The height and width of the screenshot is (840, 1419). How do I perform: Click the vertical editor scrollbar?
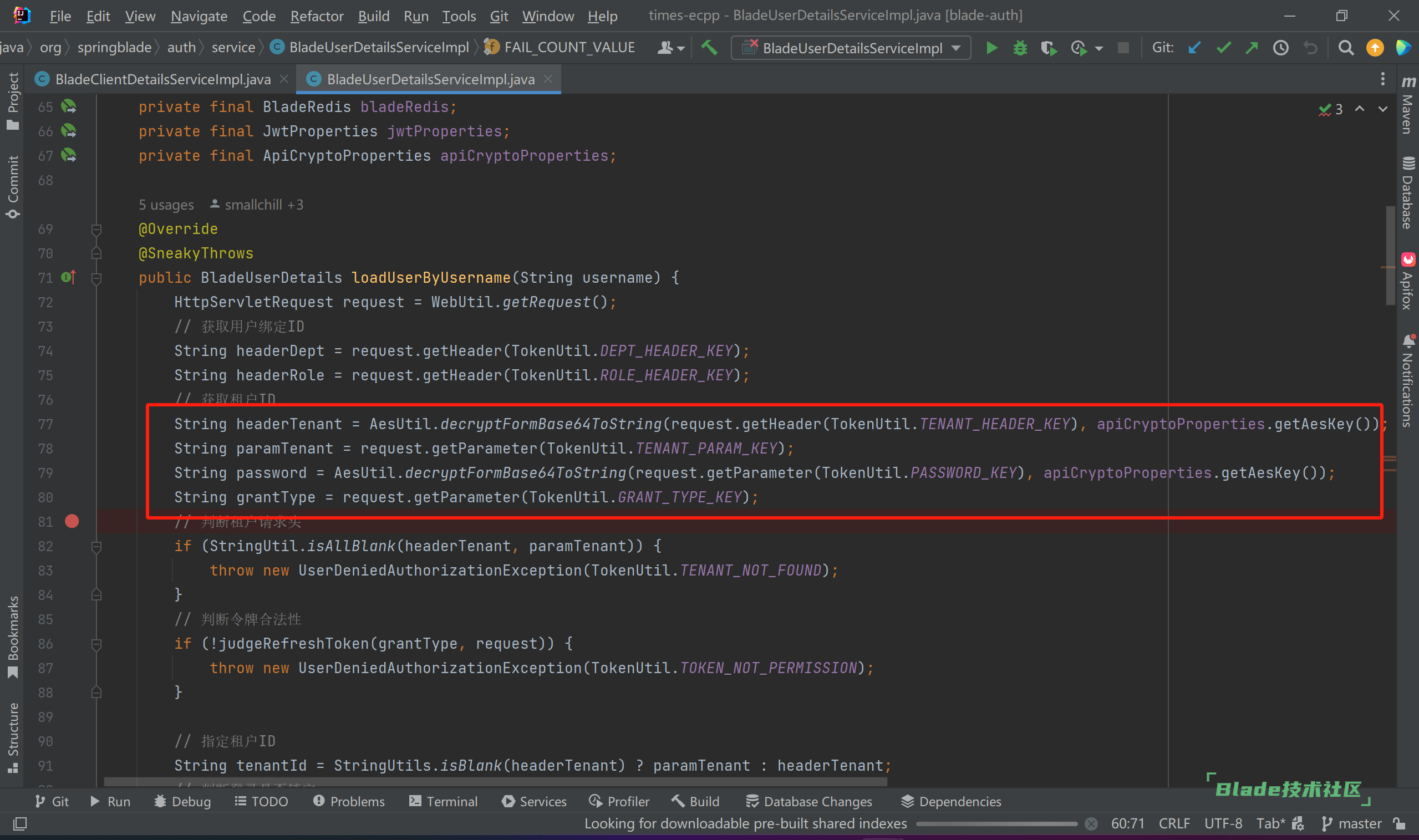[1390, 256]
